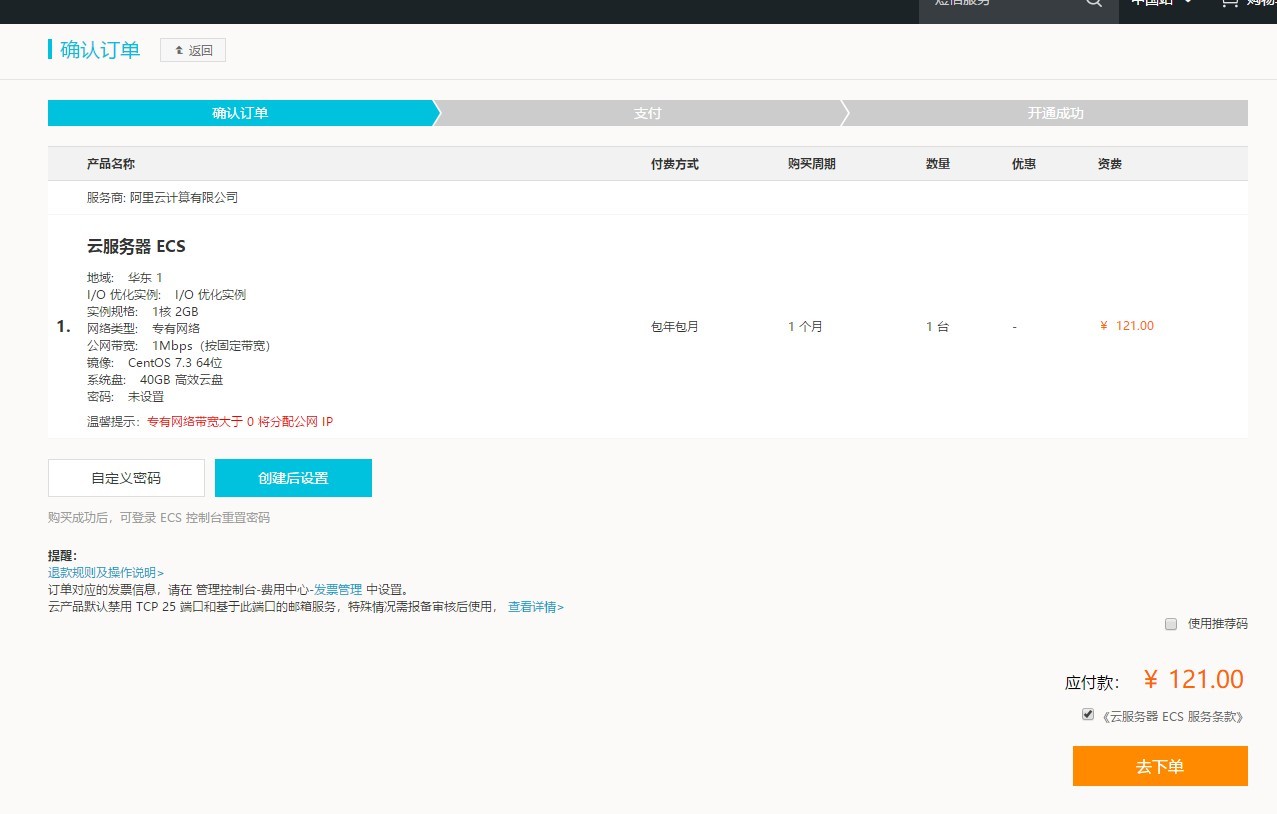Click the ¥ 121.00 price in the order row
Image resolution: width=1277 pixels, height=814 pixels.
[1126, 326]
